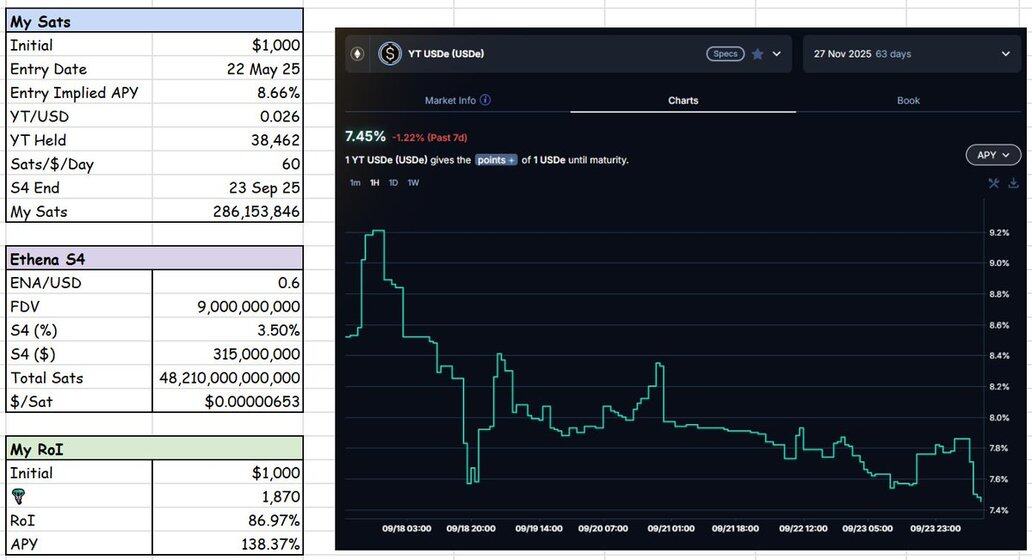
Task: Select the $/Sat value $0.00000653
Action: point(228,401)
